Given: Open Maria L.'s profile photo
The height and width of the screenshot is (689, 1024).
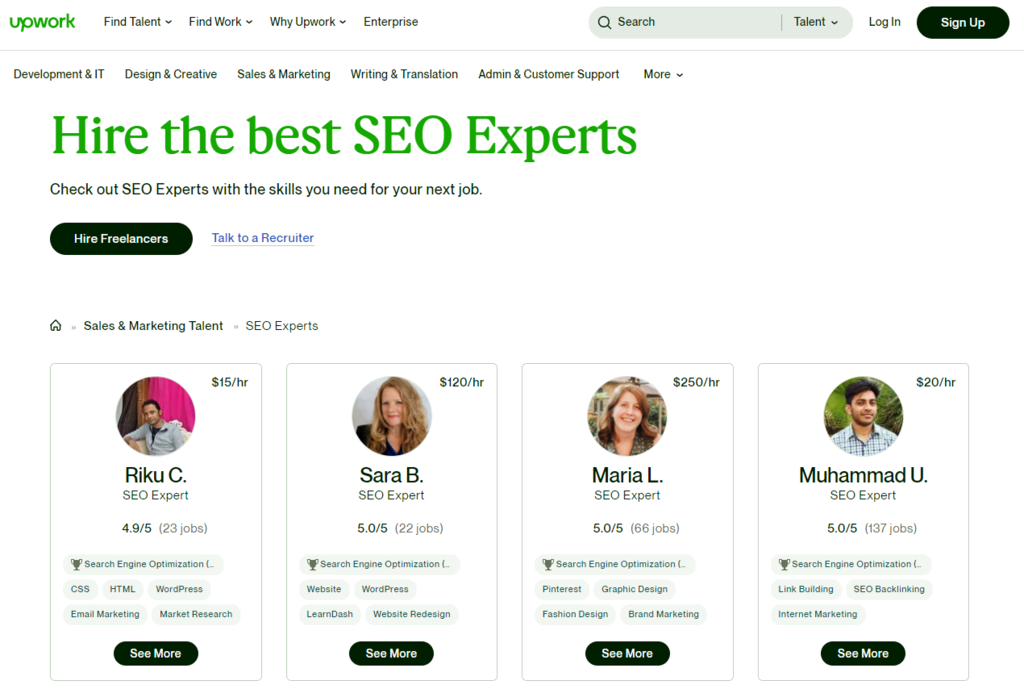Looking at the screenshot, I should point(627,415).
